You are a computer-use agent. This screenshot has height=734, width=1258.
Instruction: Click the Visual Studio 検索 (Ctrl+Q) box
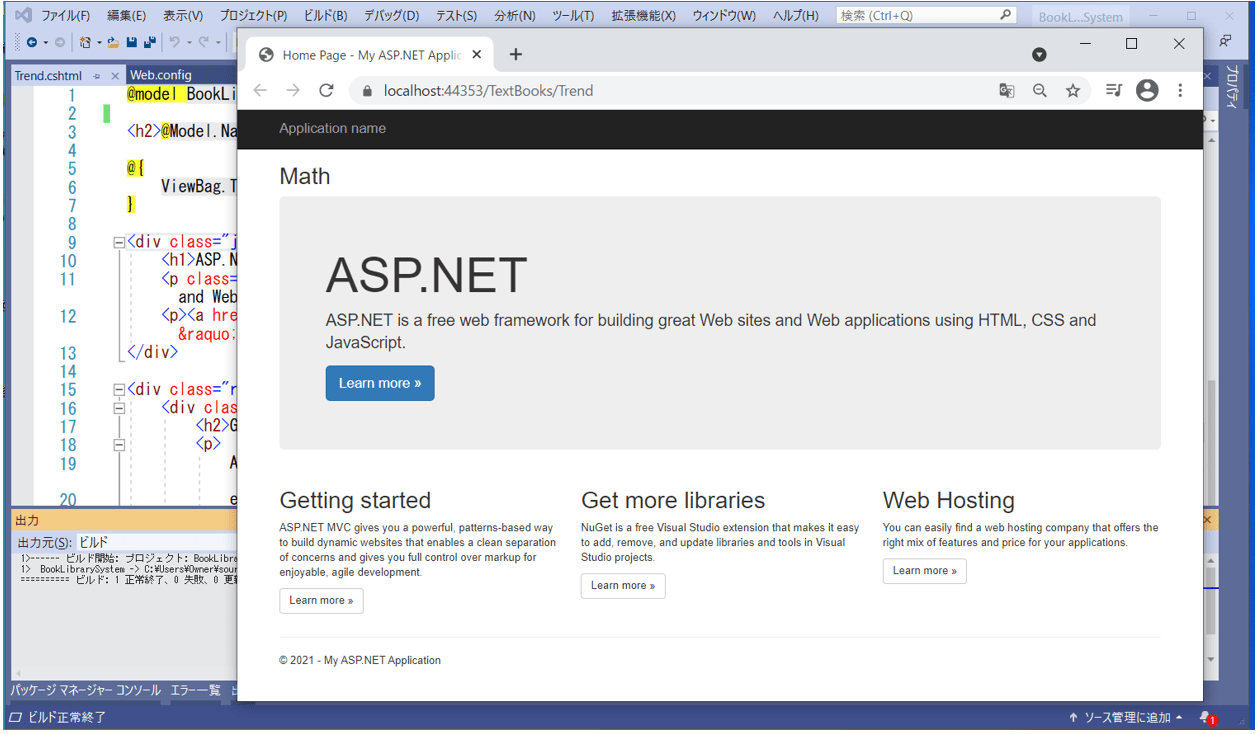click(x=927, y=15)
